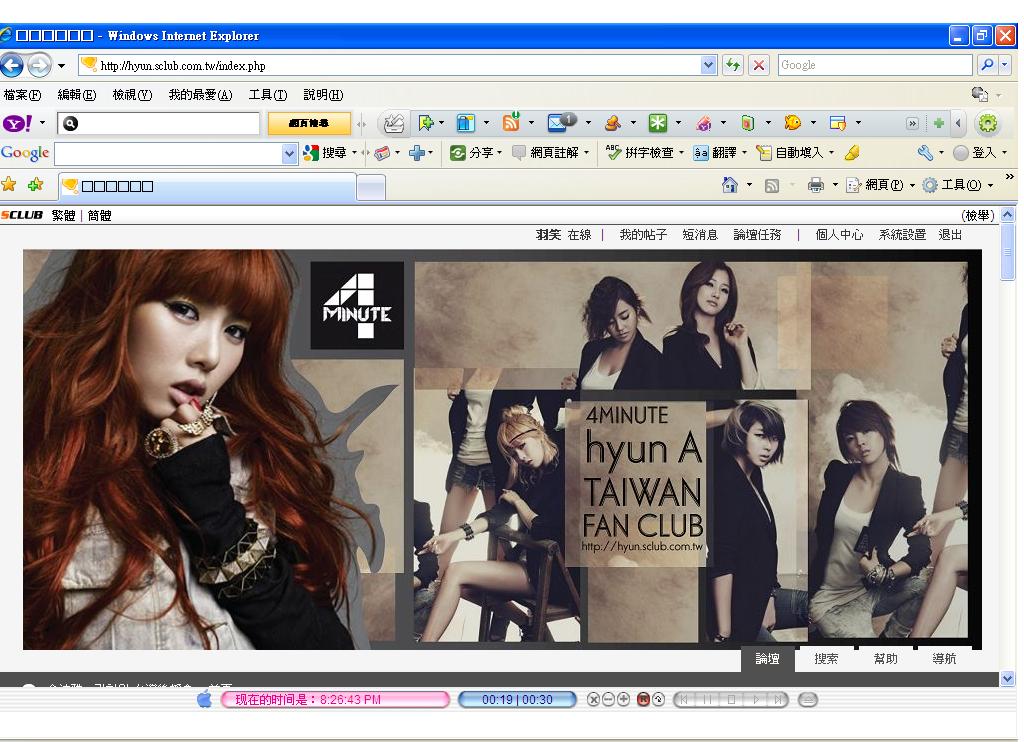This screenshot has height=742, width=1024.
Task: Click the Print printer icon on command bar
Action: pos(816,186)
